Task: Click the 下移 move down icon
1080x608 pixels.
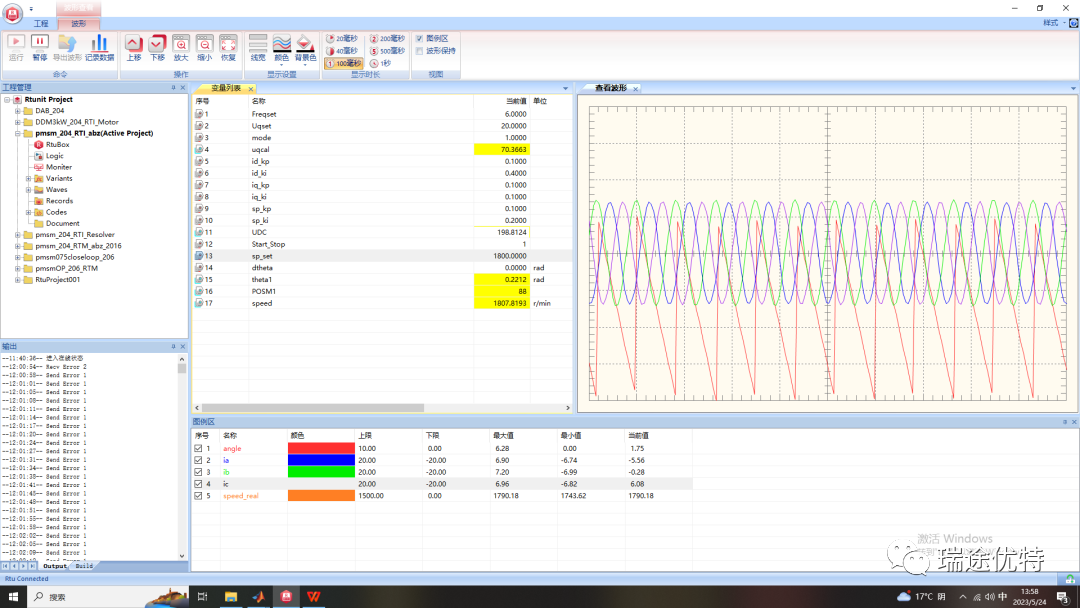Action: [x=157, y=43]
